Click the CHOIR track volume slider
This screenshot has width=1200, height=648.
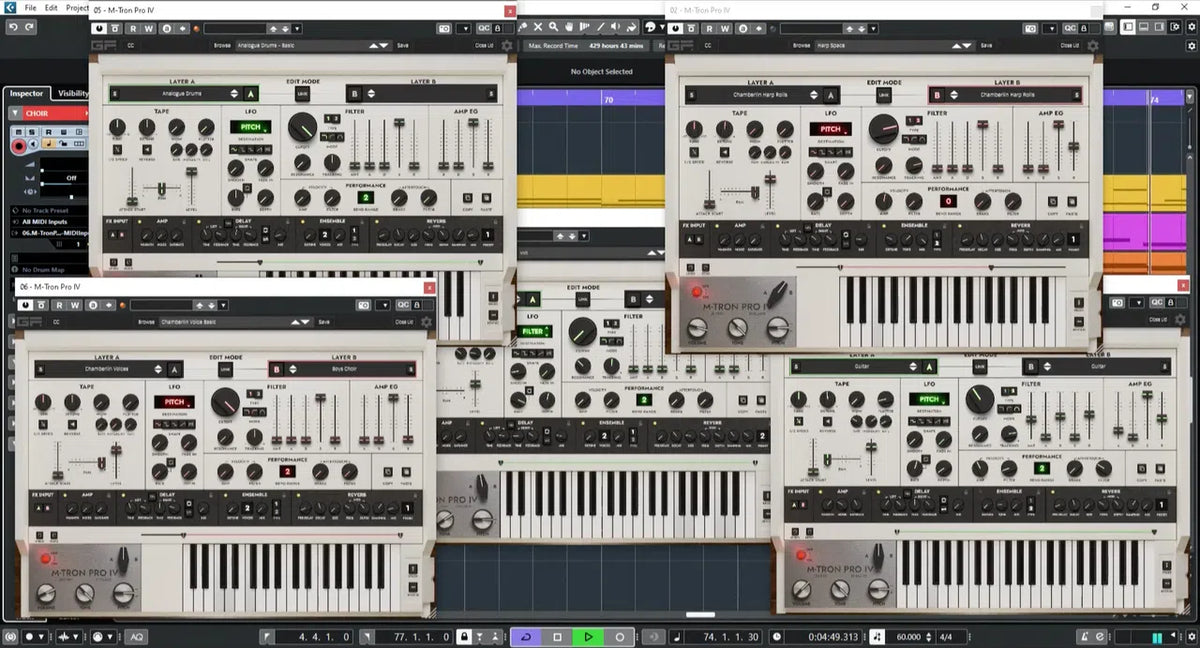point(42,170)
